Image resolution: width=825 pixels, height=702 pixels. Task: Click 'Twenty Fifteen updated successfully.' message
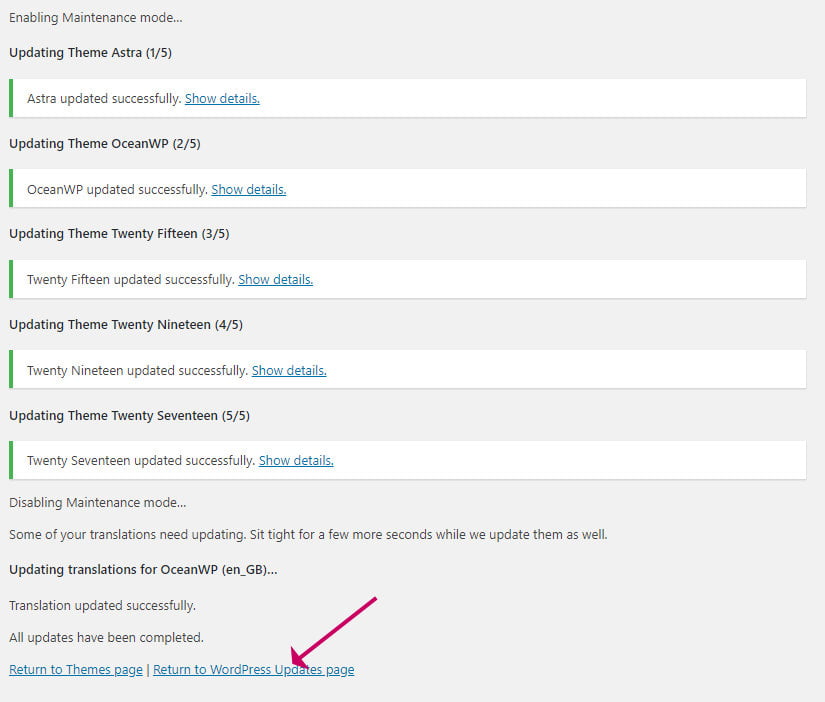(131, 279)
